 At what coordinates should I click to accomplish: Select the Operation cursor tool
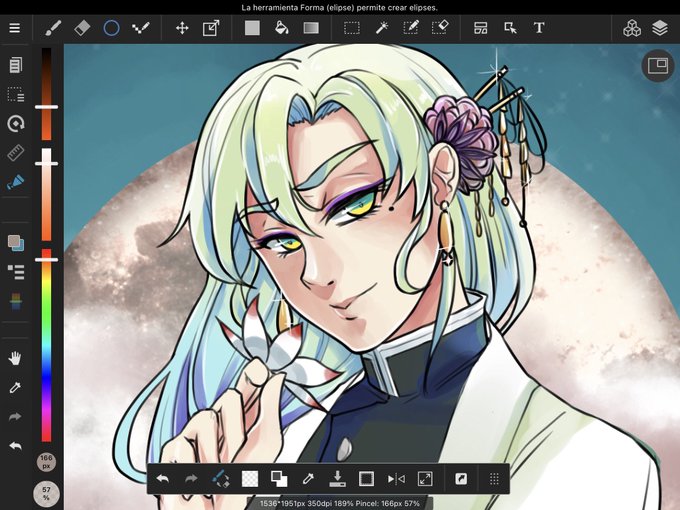(510, 28)
